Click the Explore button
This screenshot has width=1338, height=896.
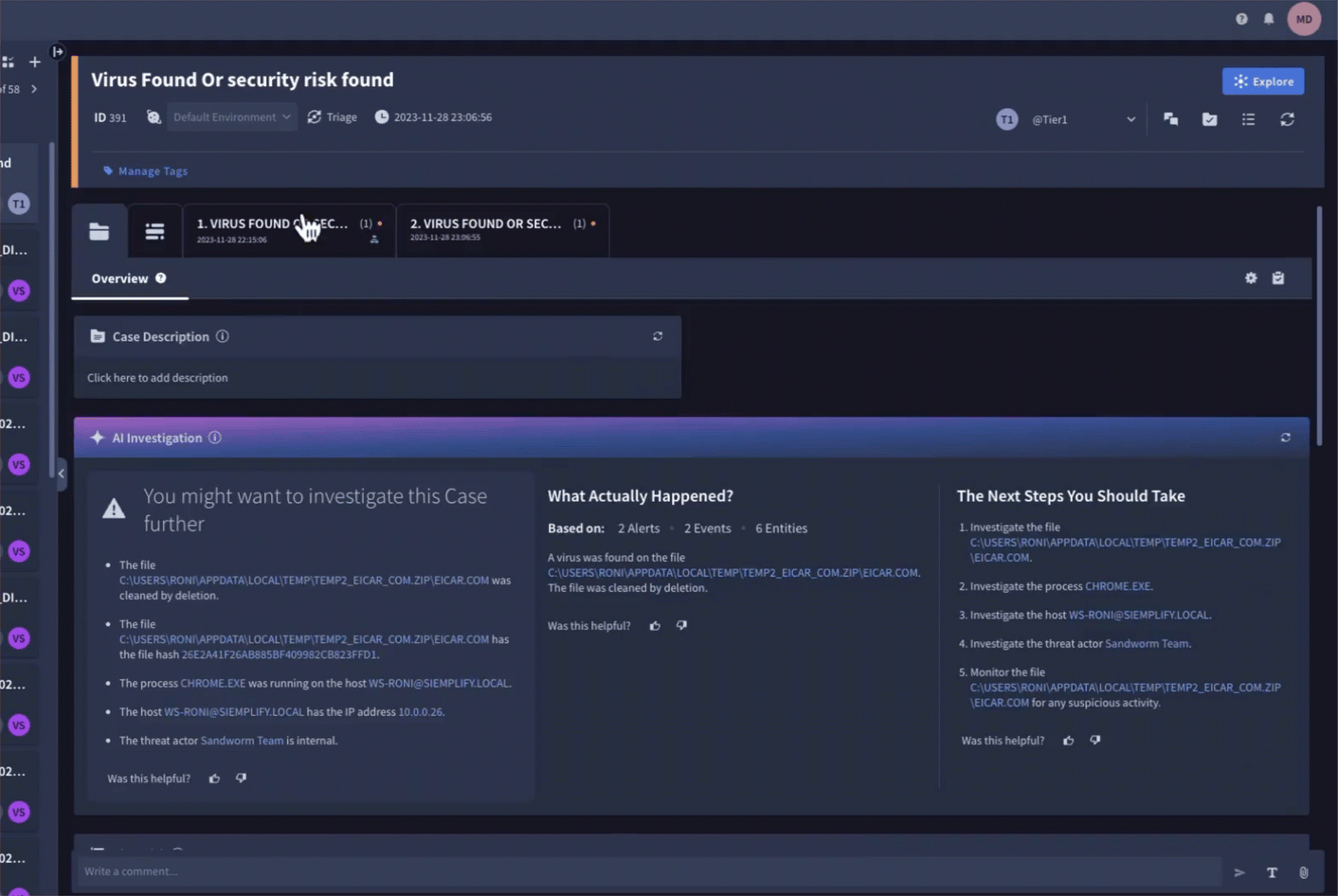pyautogui.click(x=1262, y=81)
